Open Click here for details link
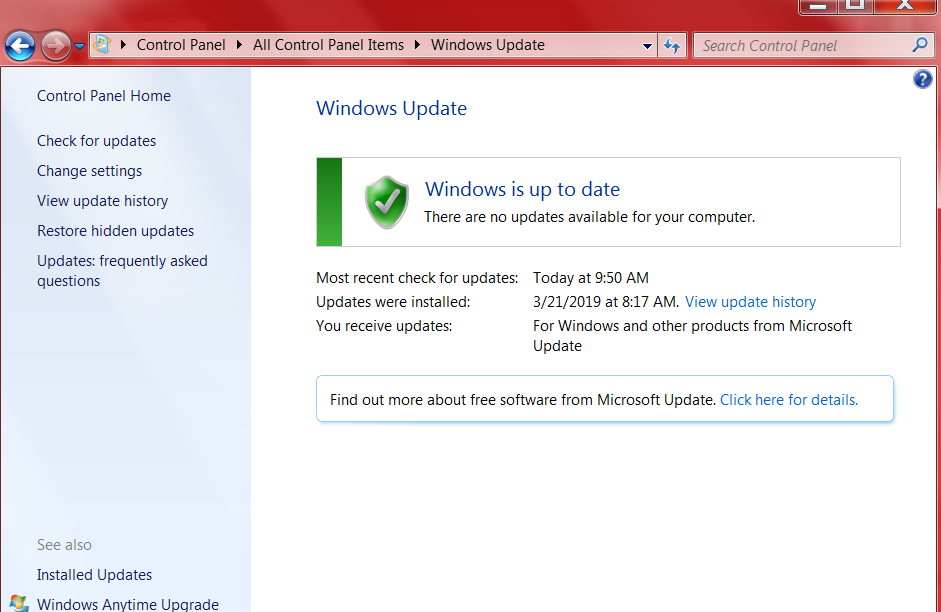This screenshot has height=612, width=941. pyautogui.click(x=789, y=400)
